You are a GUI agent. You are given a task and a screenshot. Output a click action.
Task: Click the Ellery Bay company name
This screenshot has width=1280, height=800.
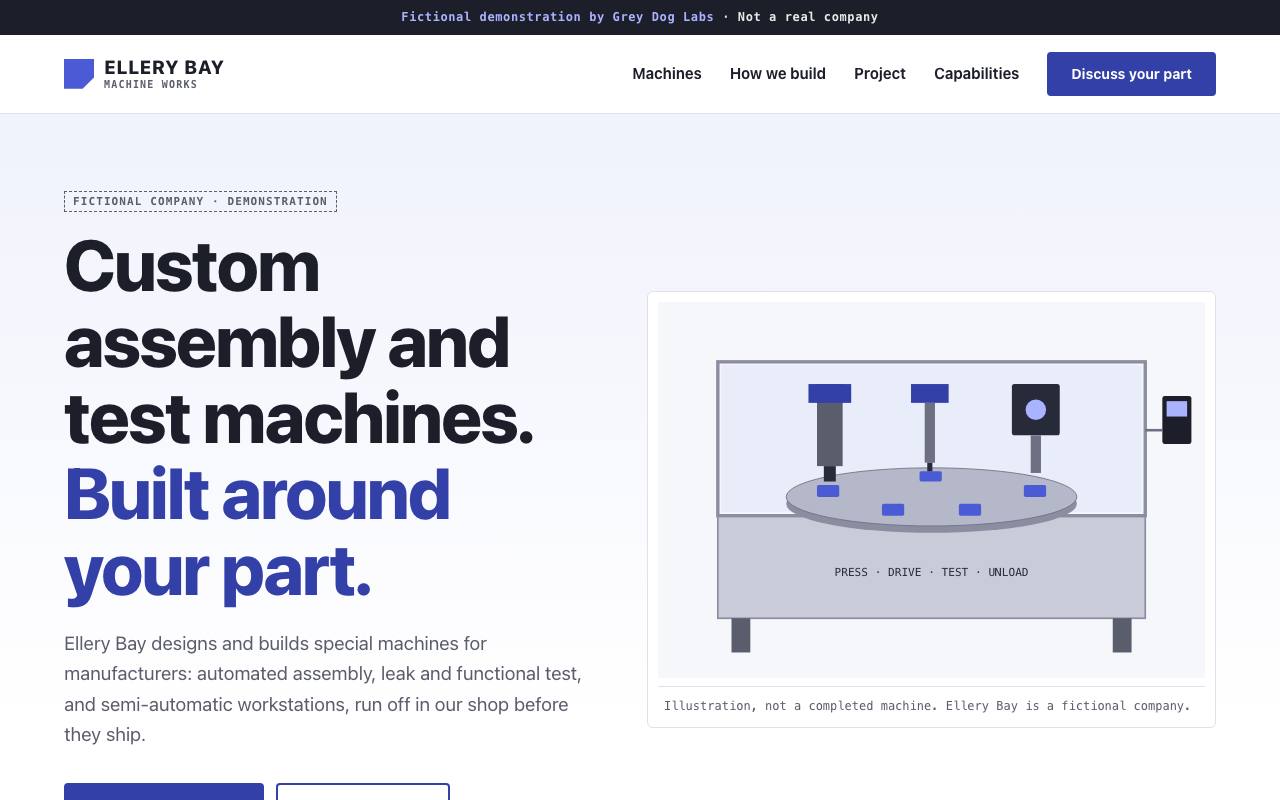pyautogui.click(x=164, y=67)
